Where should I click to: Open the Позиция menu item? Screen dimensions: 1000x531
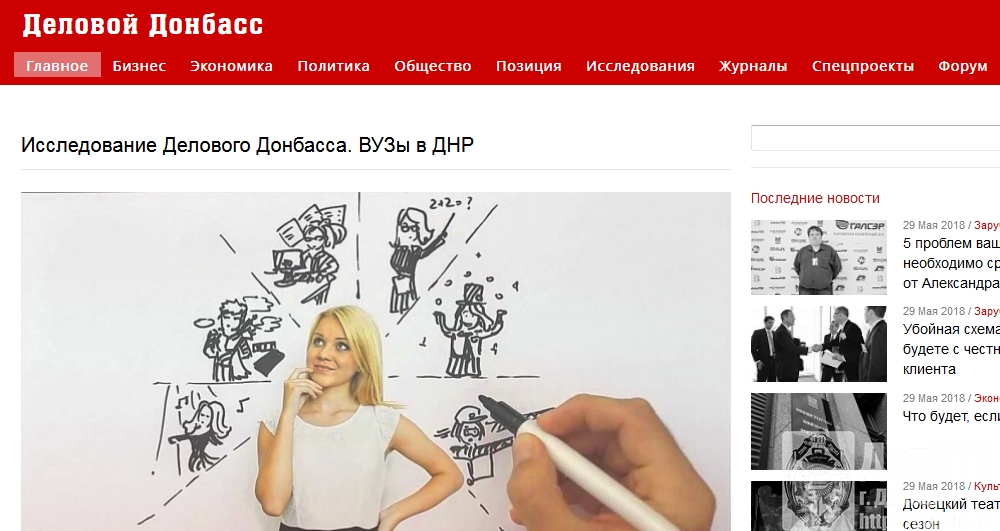[529, 66]
